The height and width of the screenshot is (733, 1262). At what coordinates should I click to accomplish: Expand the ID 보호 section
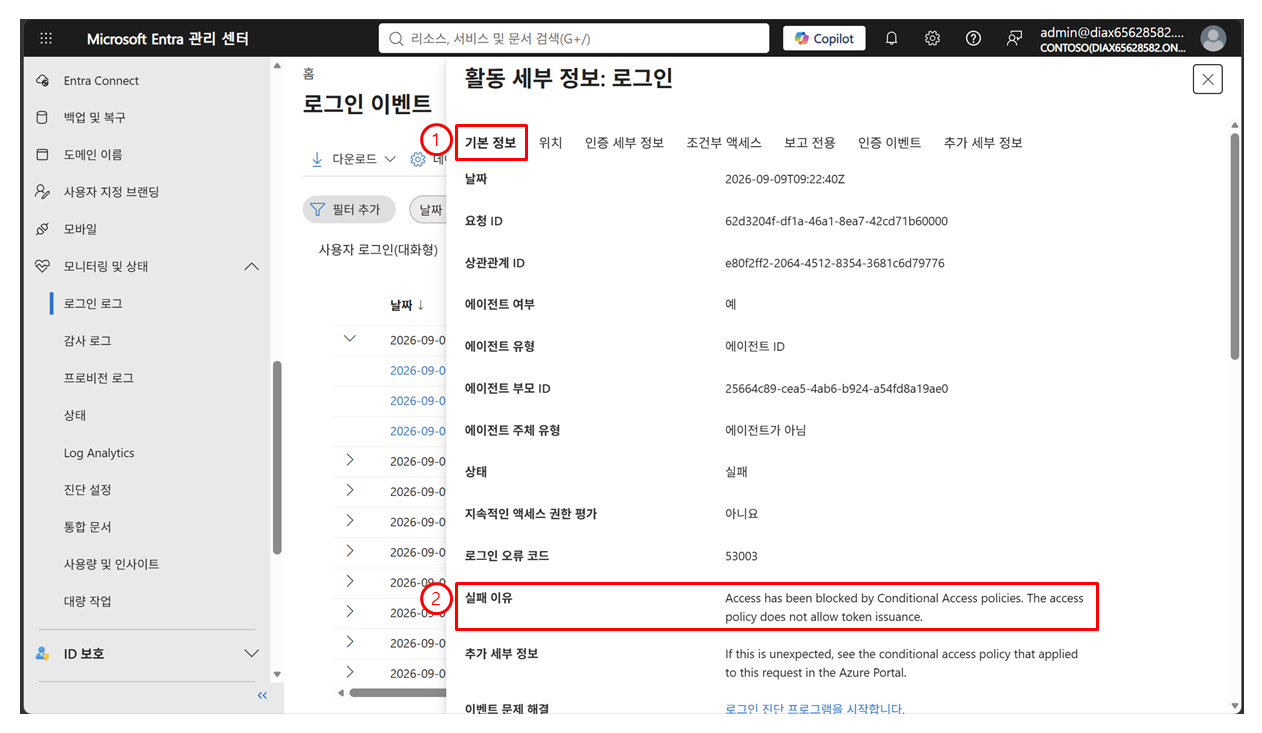point(252,653)
